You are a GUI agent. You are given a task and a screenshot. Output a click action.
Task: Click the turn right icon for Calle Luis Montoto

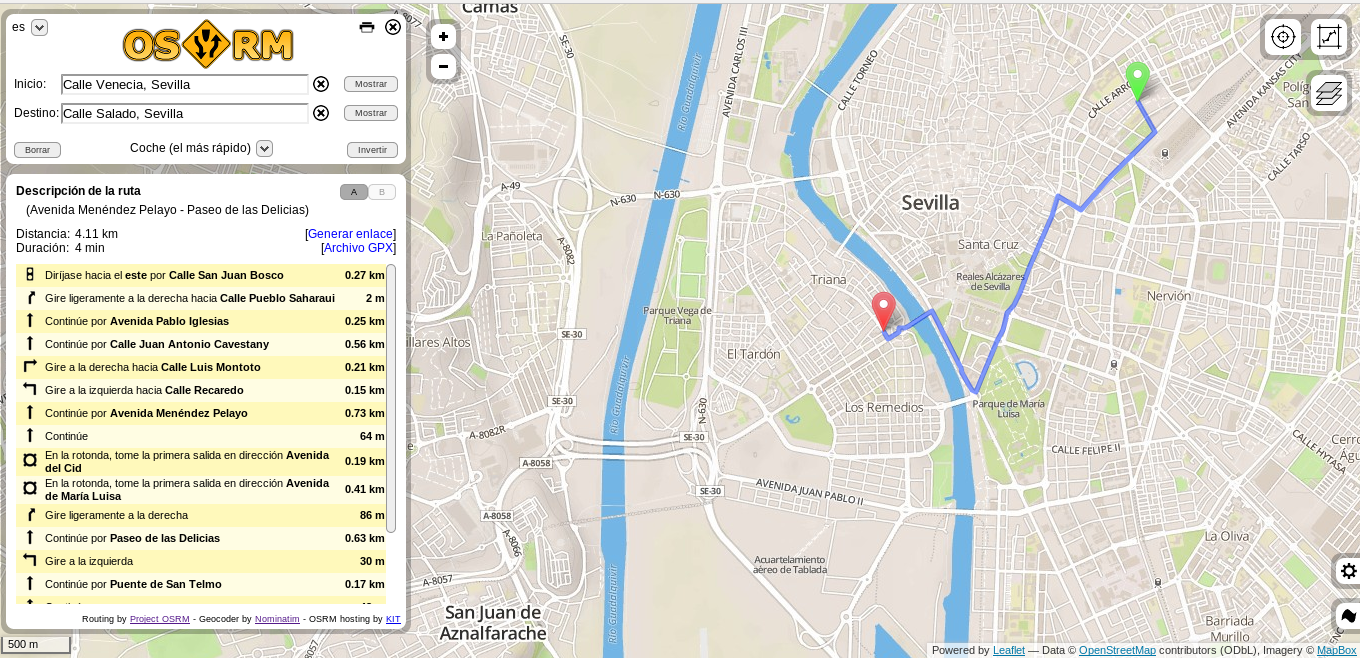[x=30, y=367]
